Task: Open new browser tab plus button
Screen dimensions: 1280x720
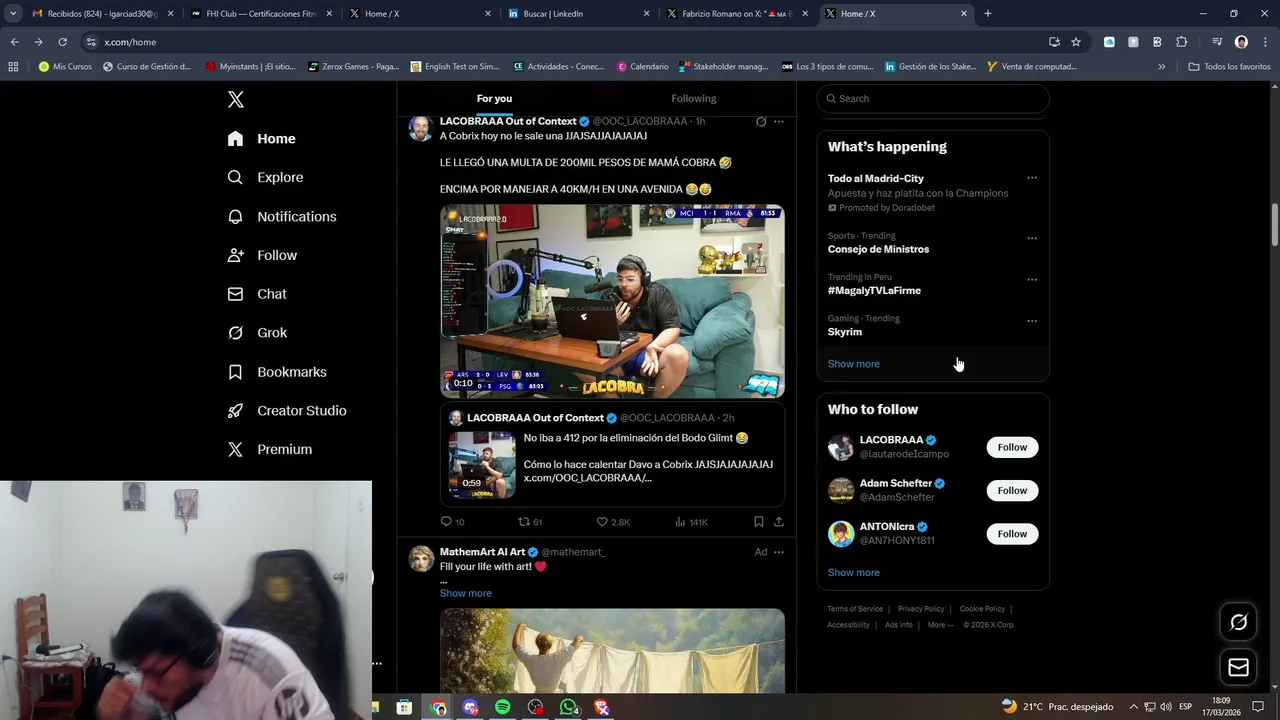Action: coord(987,14)
